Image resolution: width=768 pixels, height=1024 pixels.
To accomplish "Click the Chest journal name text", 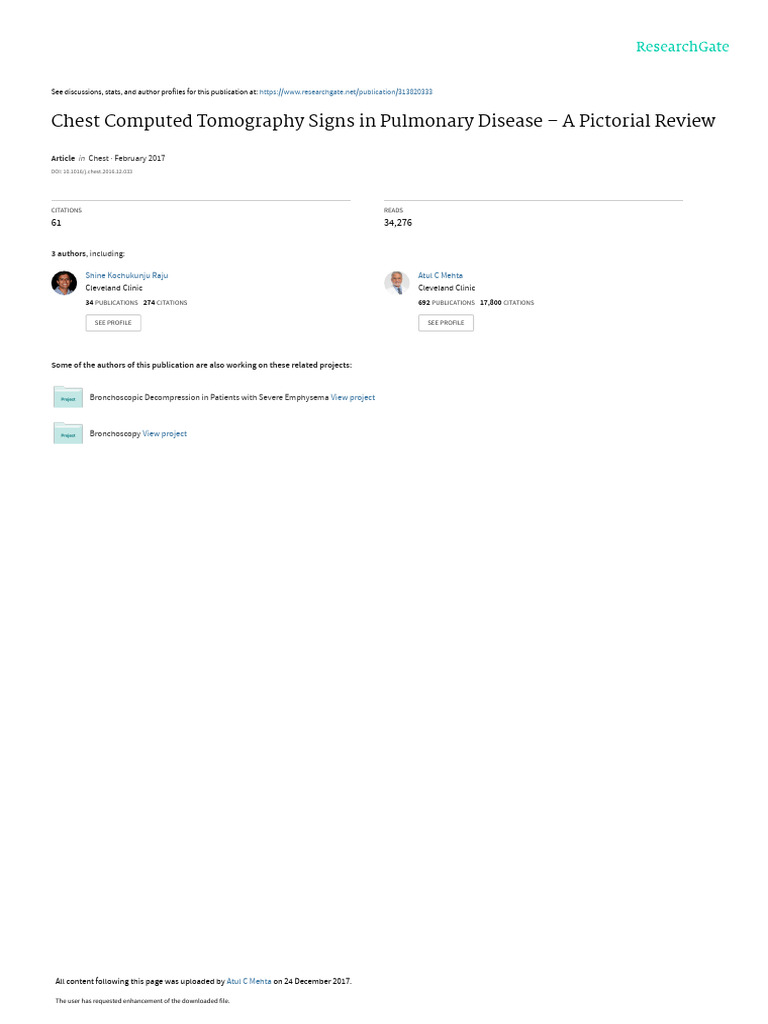I will (x=99, y=158).
